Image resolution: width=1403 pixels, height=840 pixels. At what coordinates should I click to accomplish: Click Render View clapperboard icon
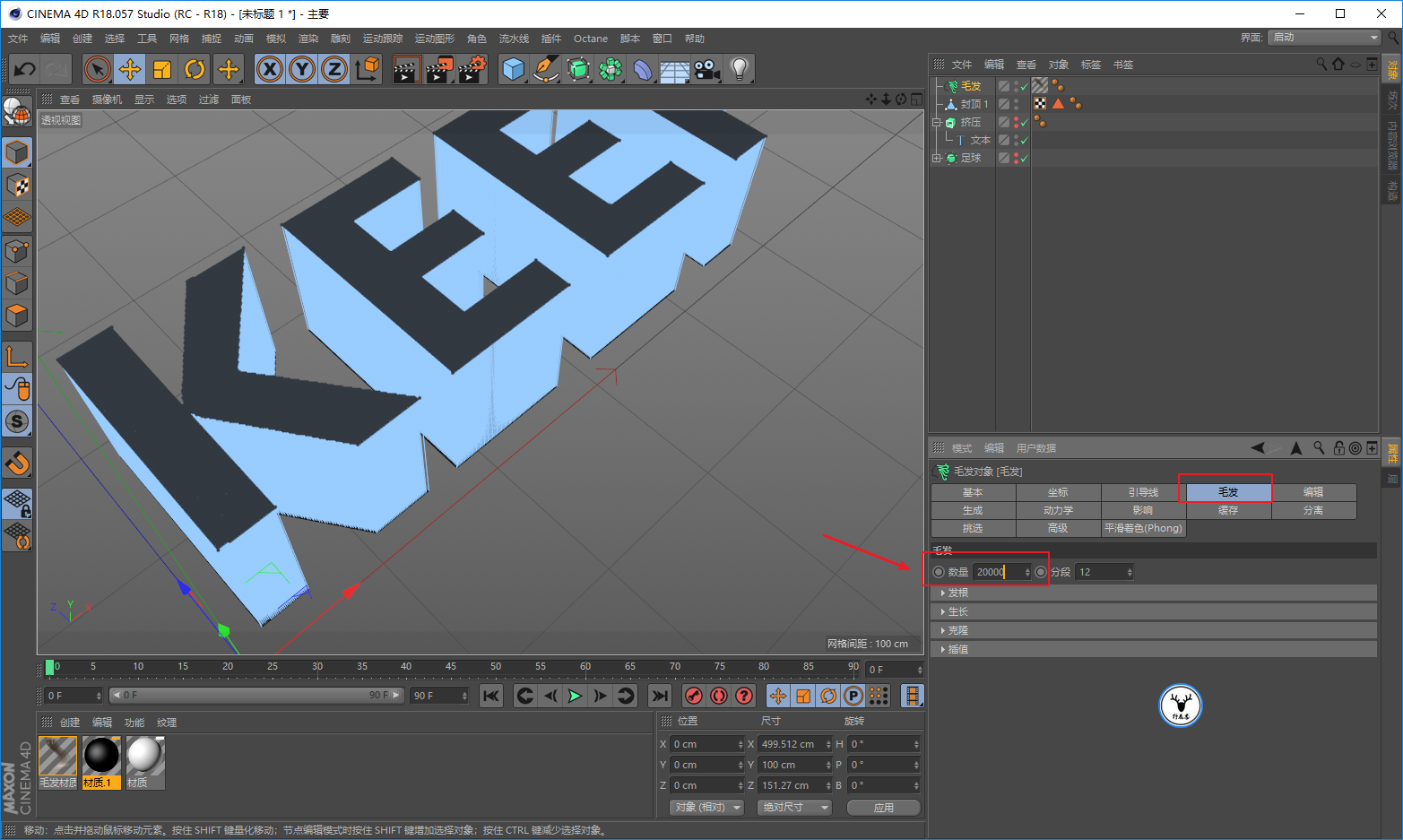(x=406, y=69)
